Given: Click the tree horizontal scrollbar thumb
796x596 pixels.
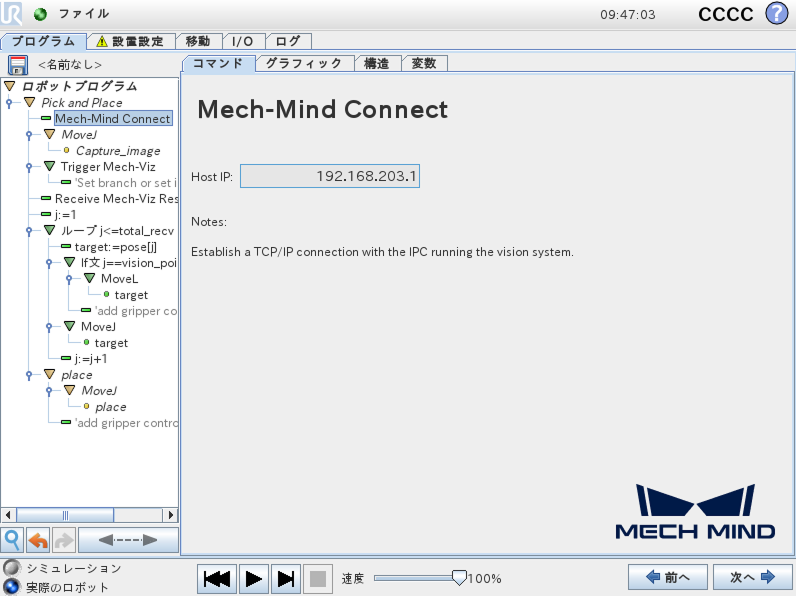Looking at the screenshot, I should pyautogui.click(x=65, y=515).
